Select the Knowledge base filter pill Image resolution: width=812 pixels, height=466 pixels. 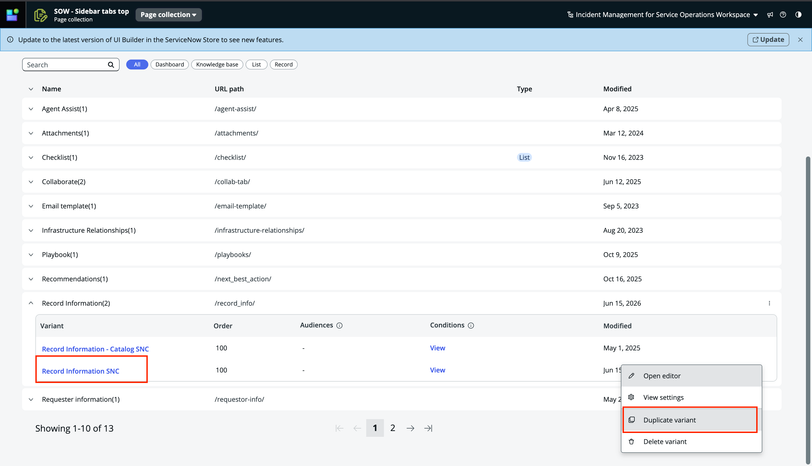tap(217, 65)
